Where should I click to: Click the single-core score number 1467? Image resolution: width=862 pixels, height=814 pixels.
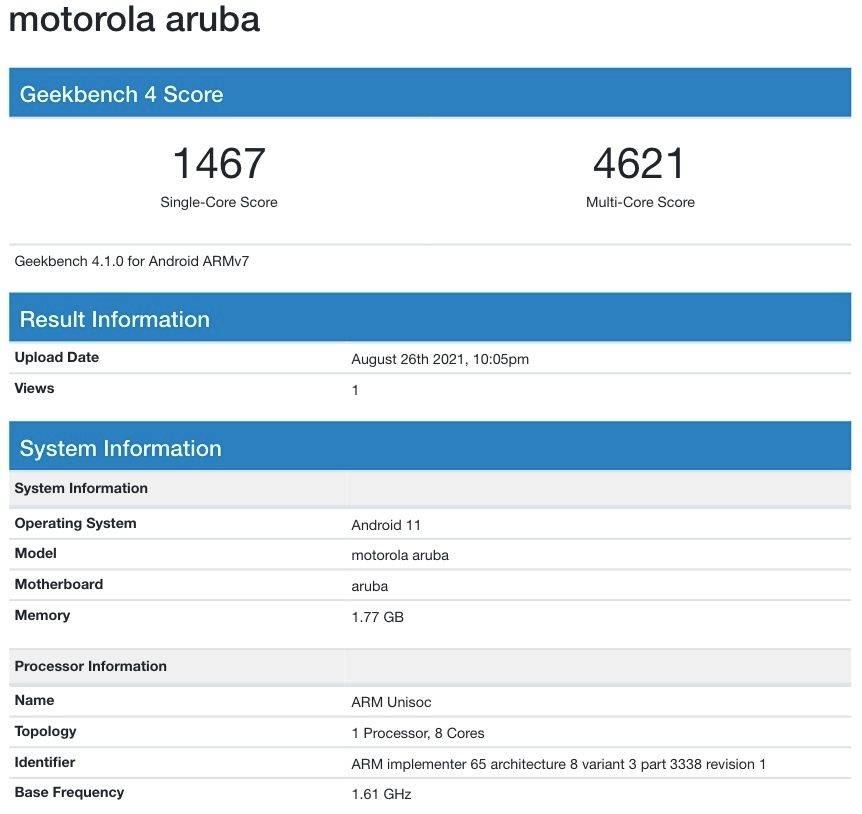219,164
